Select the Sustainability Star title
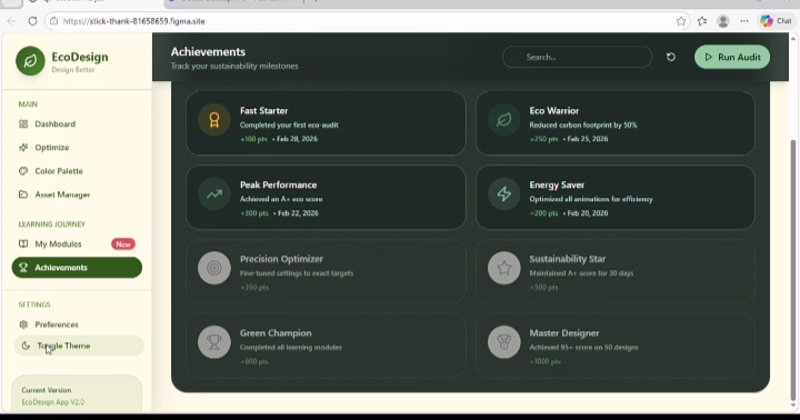Viewport: 800px width, 420px height. pyautogui.click(x=567, y=259)
